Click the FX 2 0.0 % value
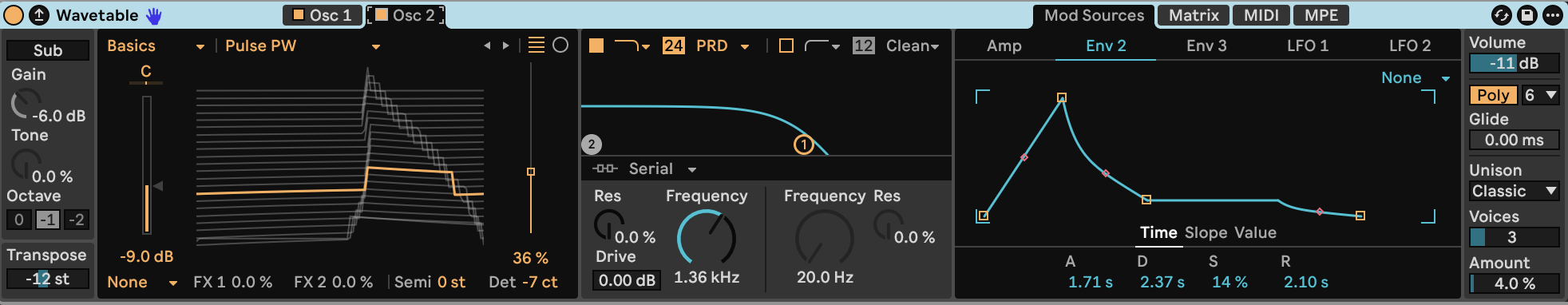The width and height of the screenshot is (1568, 305). [x=352, y=283]
